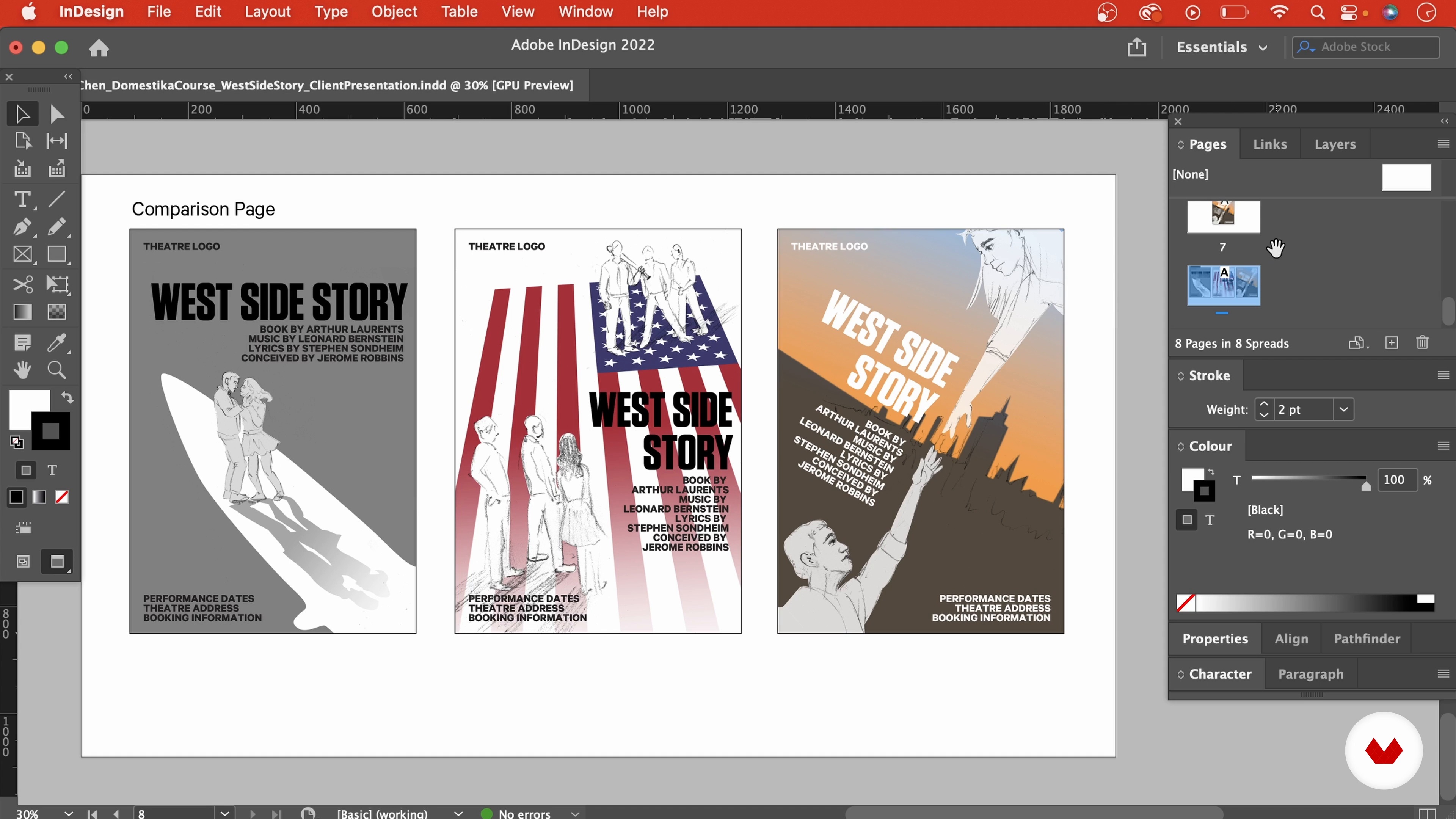1456x819 pixels.
Task: Select the Eyedropper tool
Action: [56, 342]
